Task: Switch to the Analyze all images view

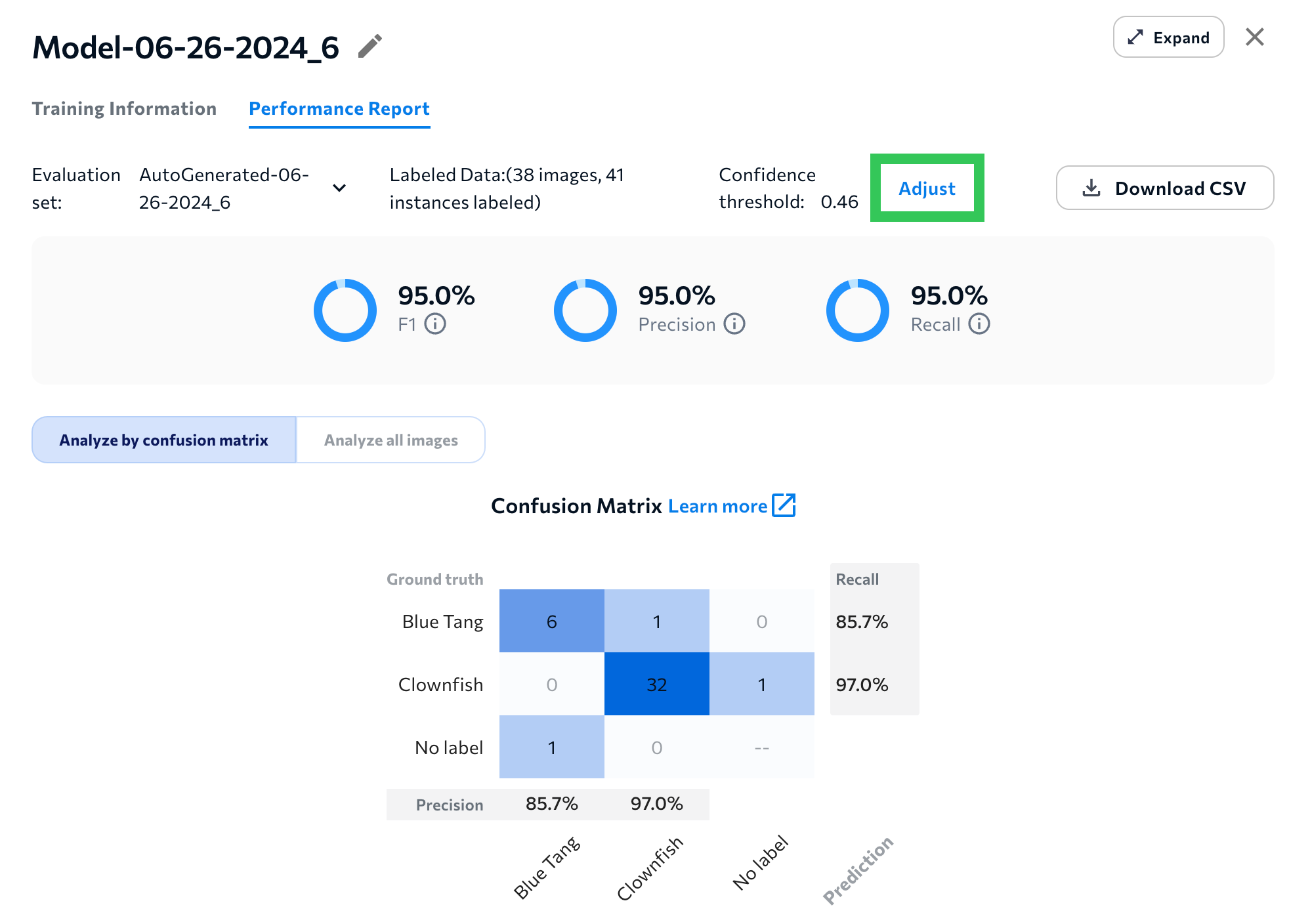Action: pos(391,440)
